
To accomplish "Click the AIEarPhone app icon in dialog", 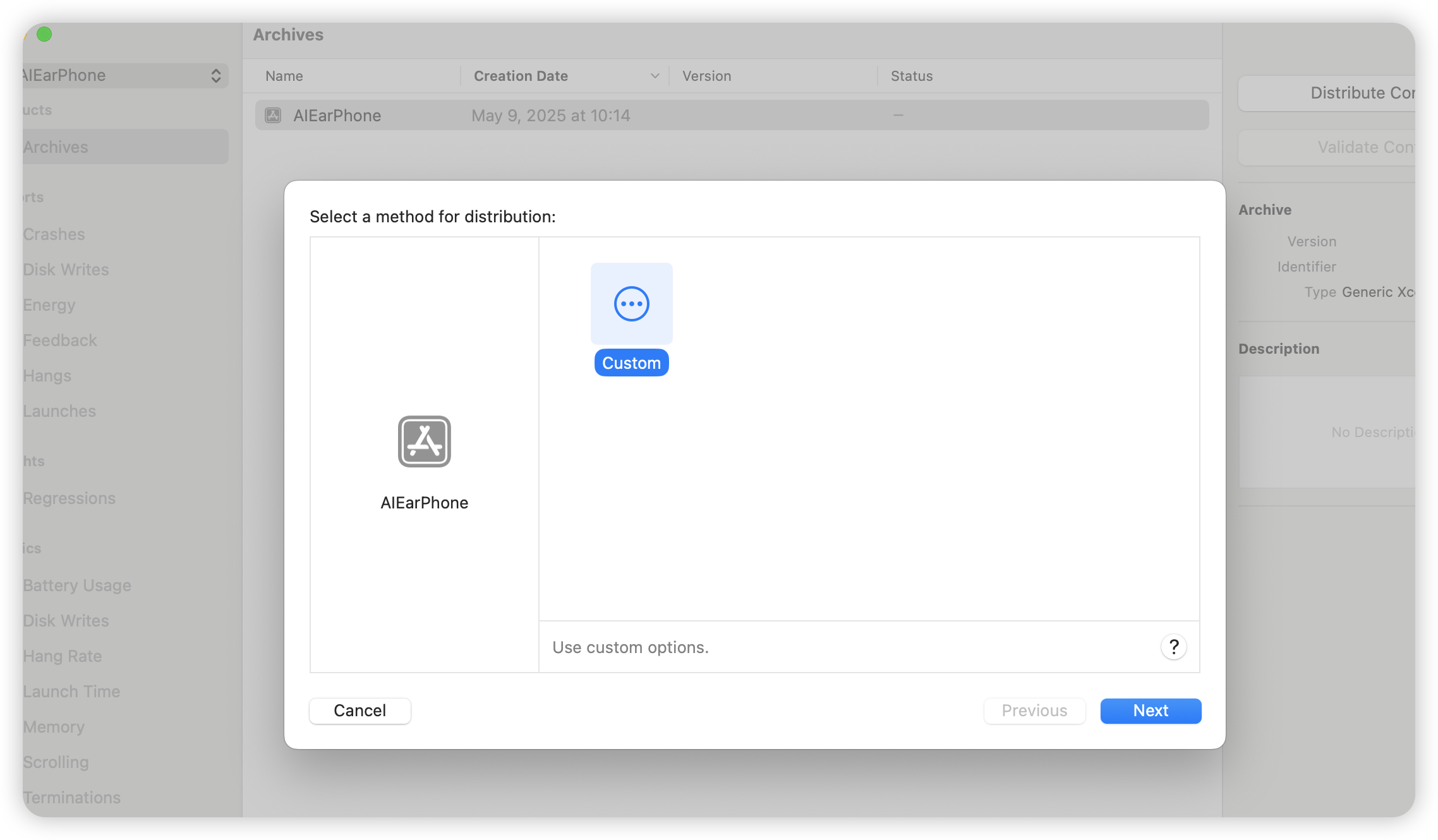I will click(425, 441).
